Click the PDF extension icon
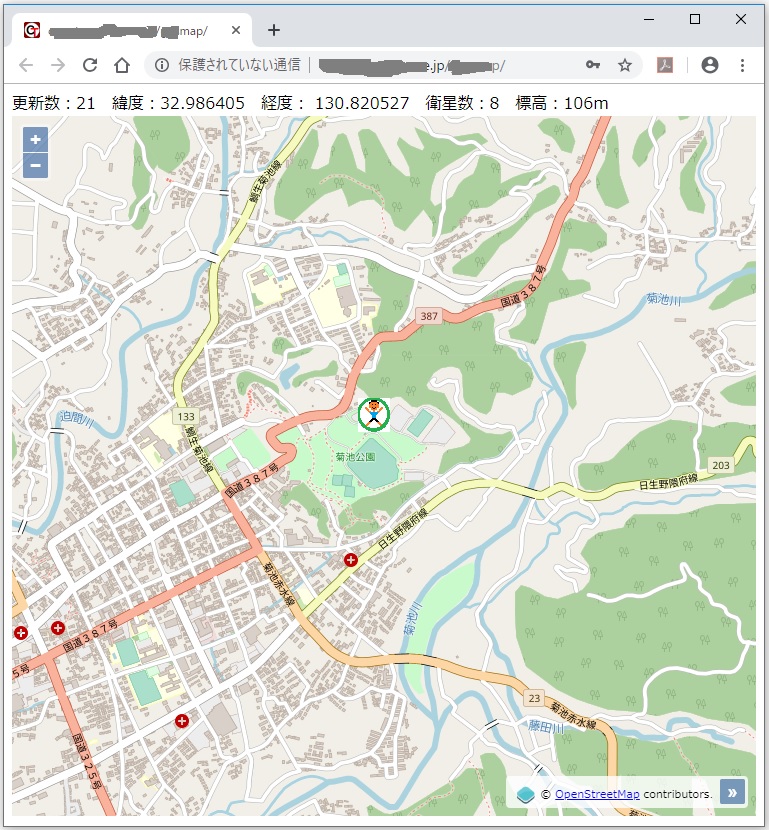The width and height of the screenshot is (769, 830). 664,65
